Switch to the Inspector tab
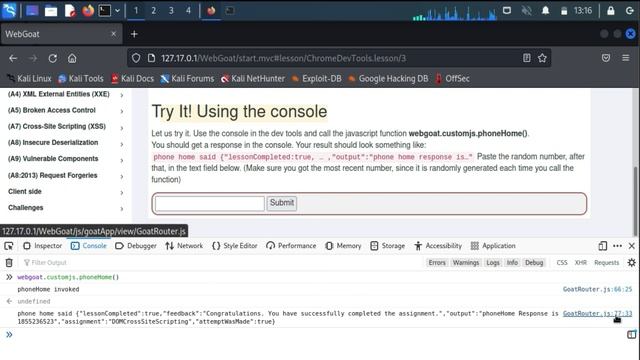The width and height of the screenshot is (640, 360). [42, 246]
